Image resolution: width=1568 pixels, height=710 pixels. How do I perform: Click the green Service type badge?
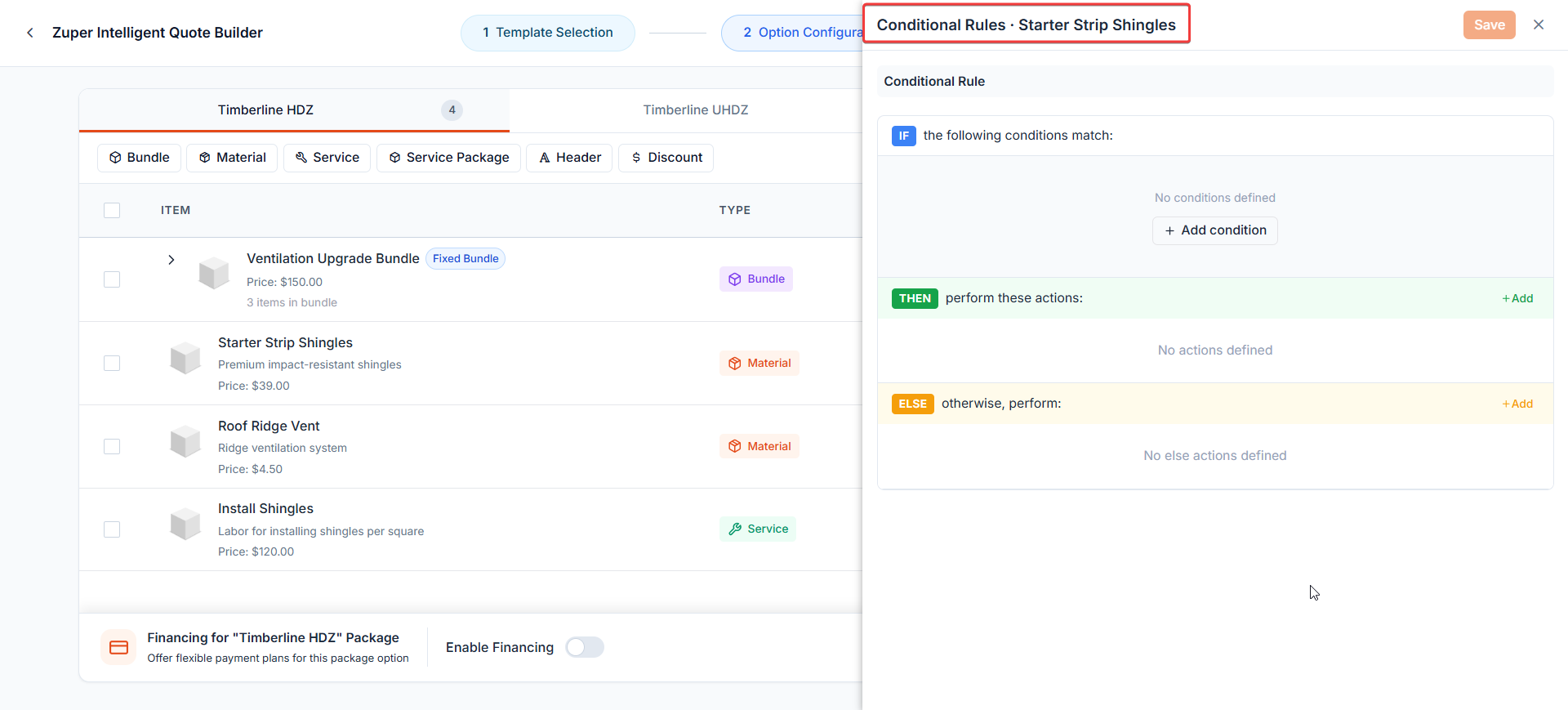758,529
